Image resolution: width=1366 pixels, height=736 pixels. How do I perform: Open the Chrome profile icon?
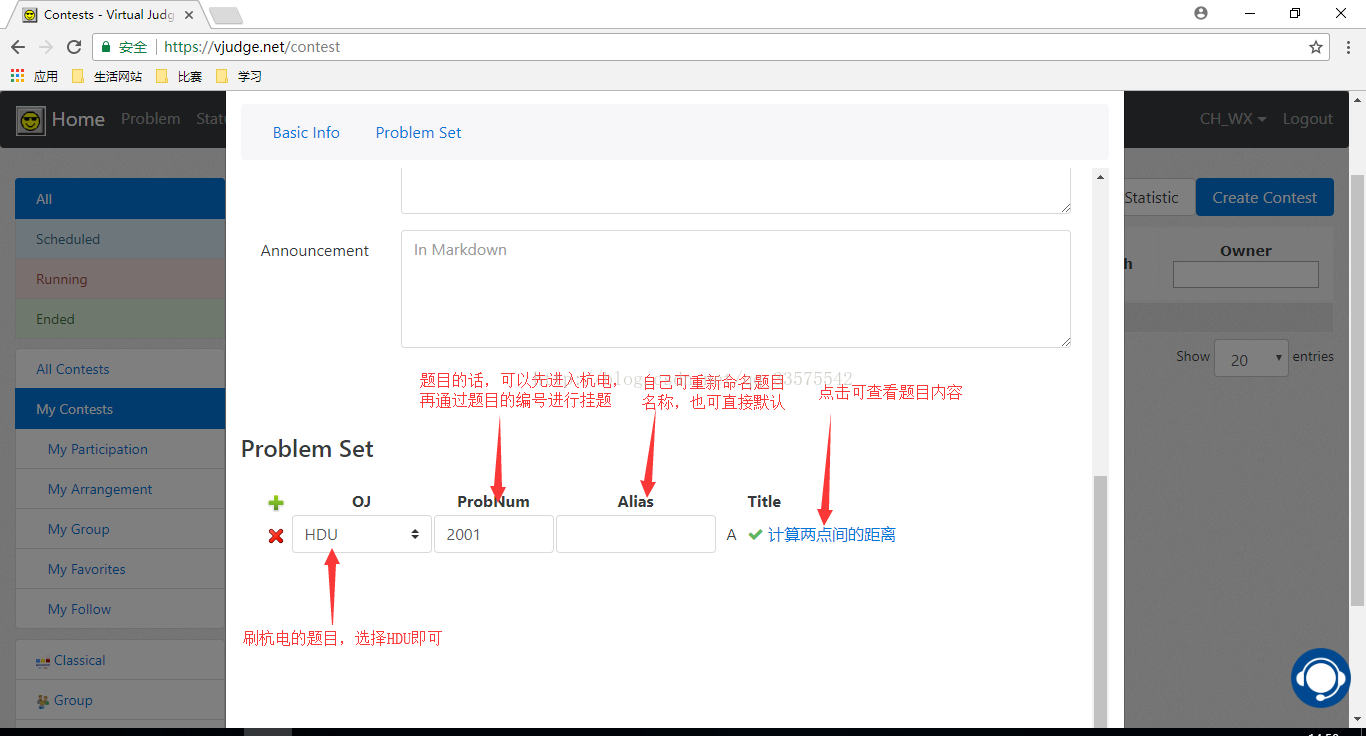pyautogui.click(x=1201, y=13)
